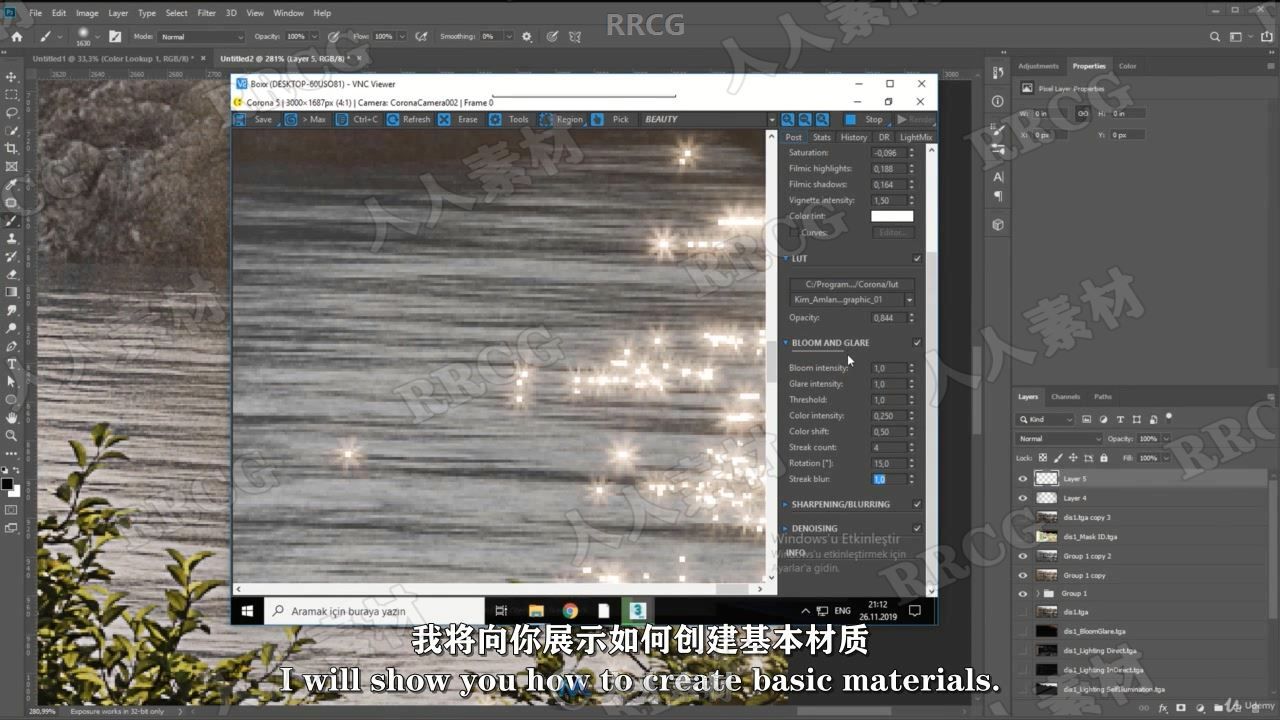Click the Streak blur value field
Viewport: 1280px width, 720px height.
(x=889, y=480)
